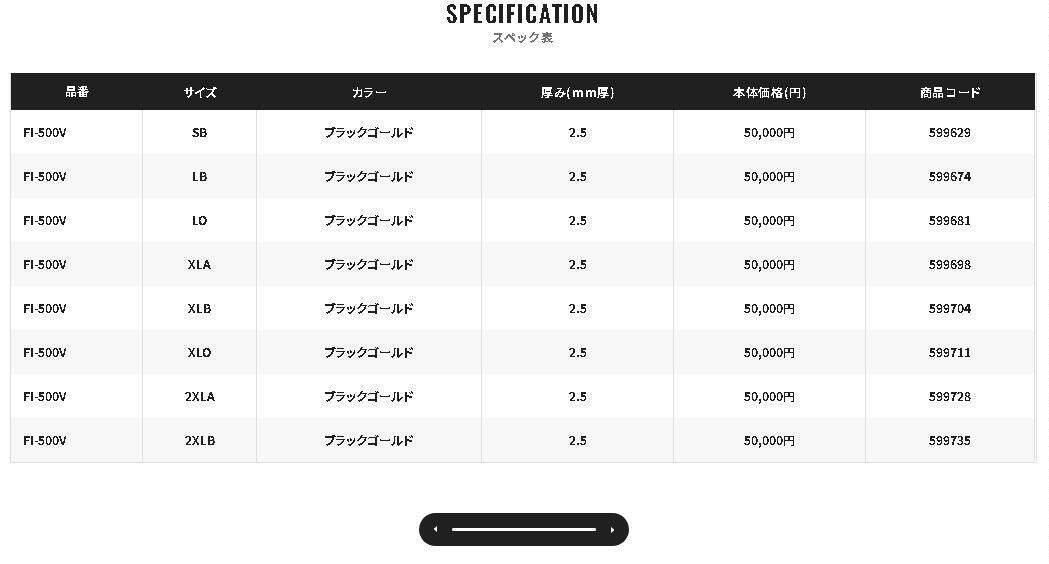Click the 品番 column header
The width and height of the screenshot is (1049, 564).
click(x=77, y=92)
